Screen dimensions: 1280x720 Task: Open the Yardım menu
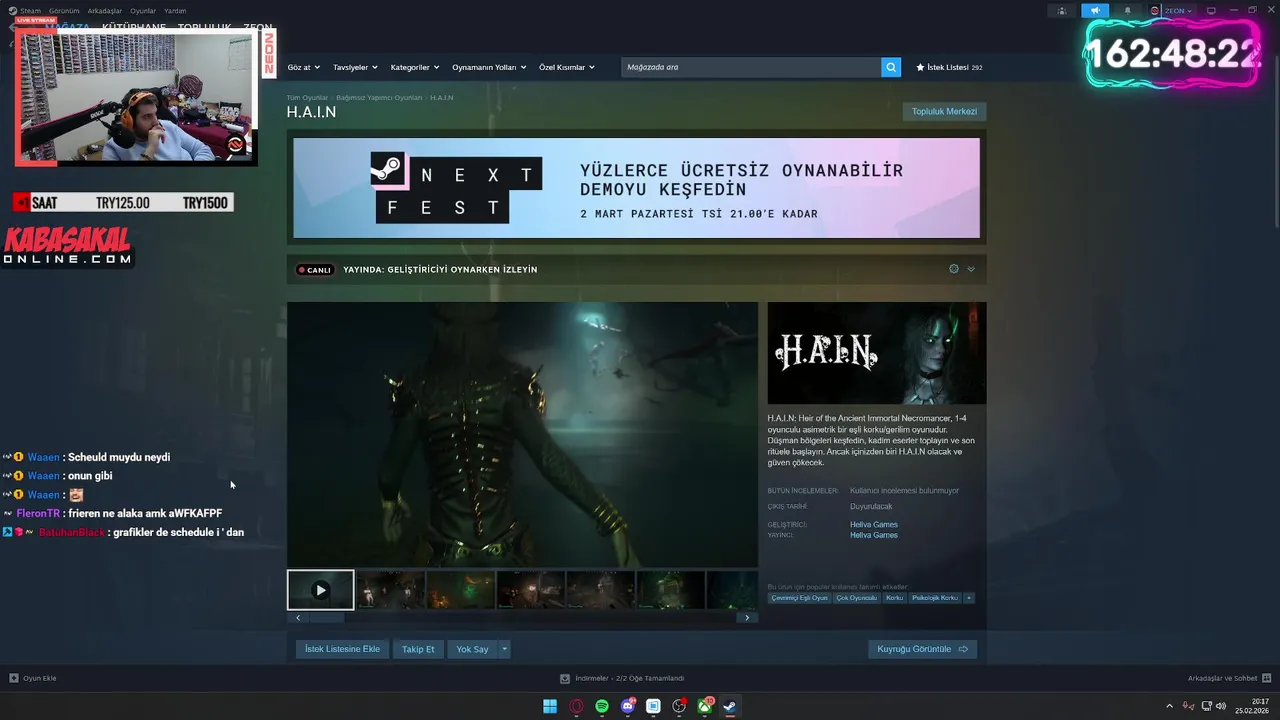pos(175,11)
